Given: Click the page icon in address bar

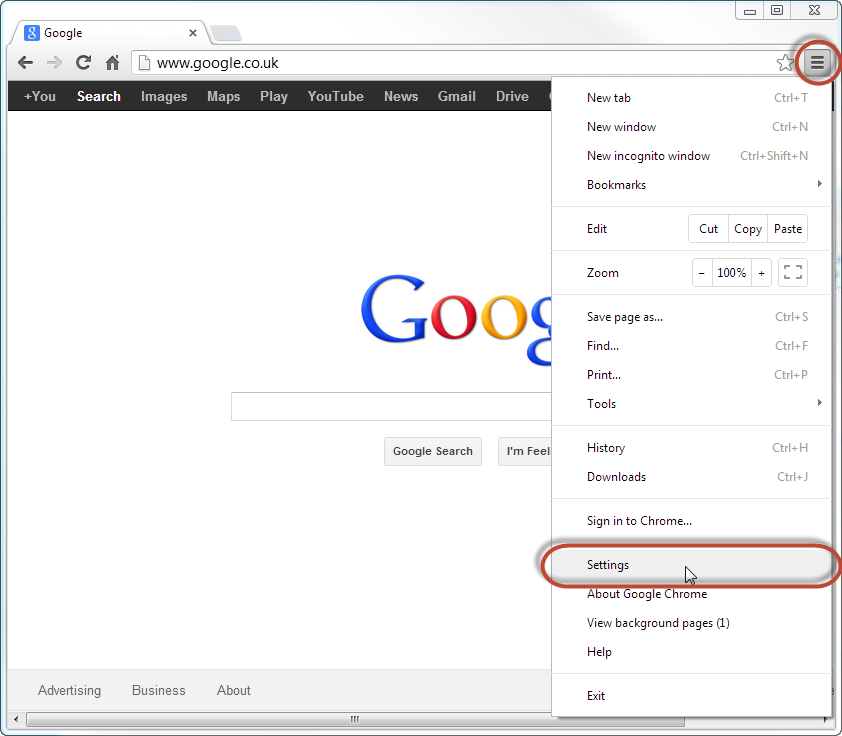Looking at the screenshot, I should pyautogui.click(x=143, y=63).
